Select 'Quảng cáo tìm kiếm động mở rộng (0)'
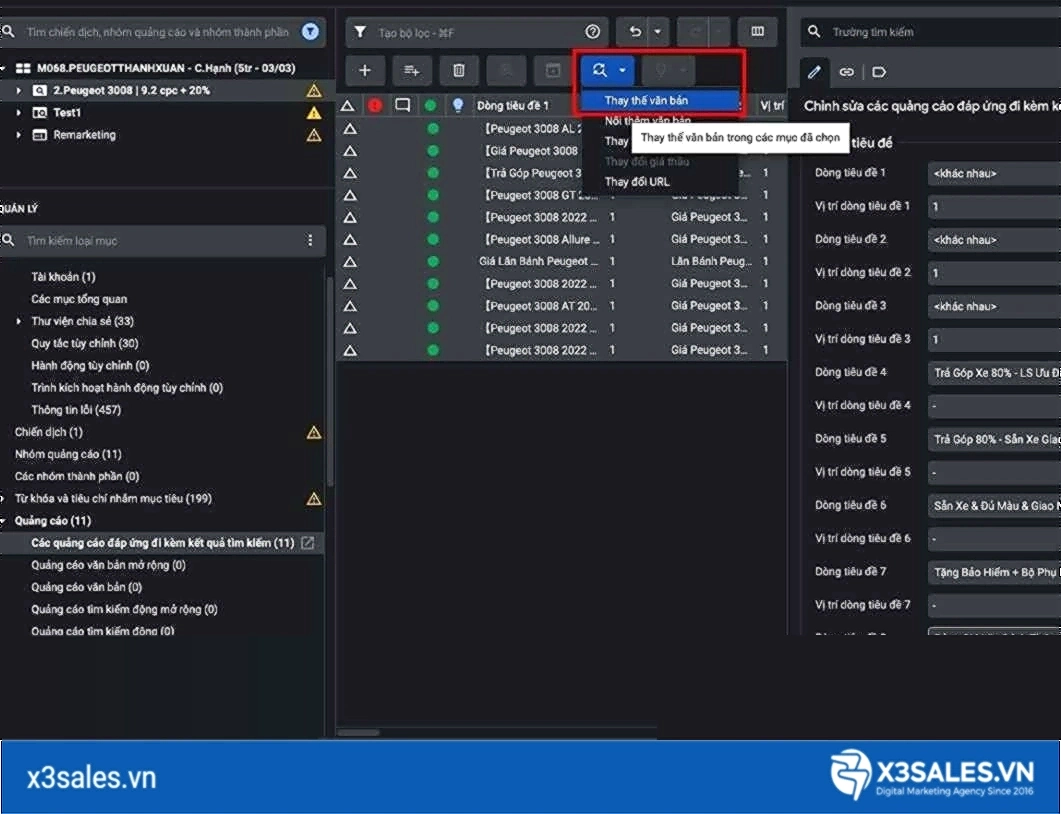Viewport: 1061px width, 814px height. [125, 610]
